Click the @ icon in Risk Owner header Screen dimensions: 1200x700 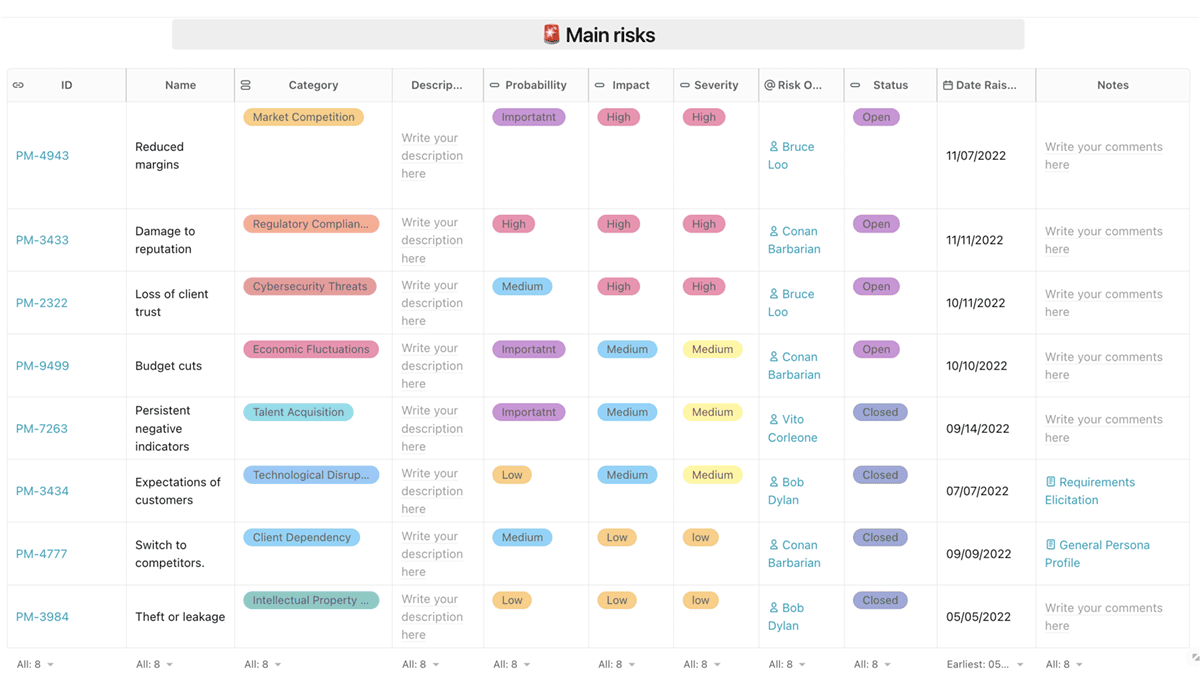pyautogui.click(x=769, y=85)
